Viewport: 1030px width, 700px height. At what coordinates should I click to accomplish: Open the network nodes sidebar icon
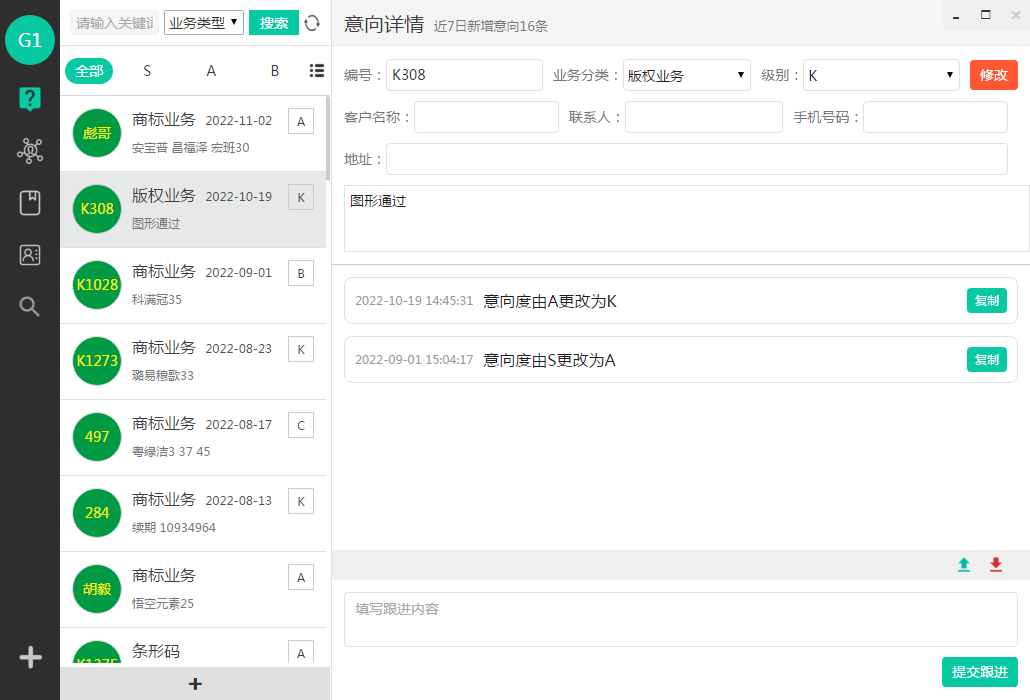pos(30,151)
